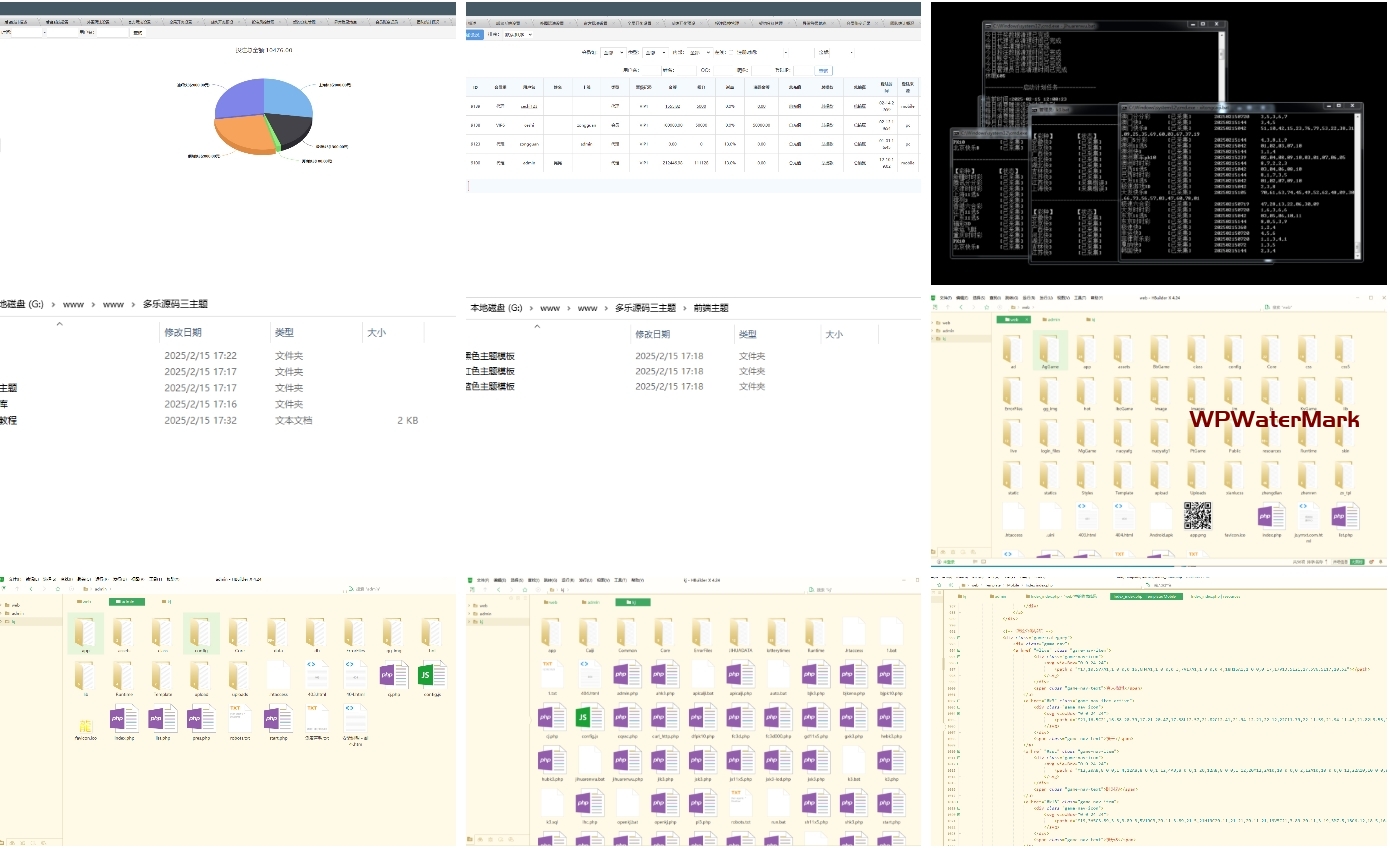This screenshot has height=855, width=1390.
Task: Click sort chevron above 前端主题 file list
Action: coord(541,325)
